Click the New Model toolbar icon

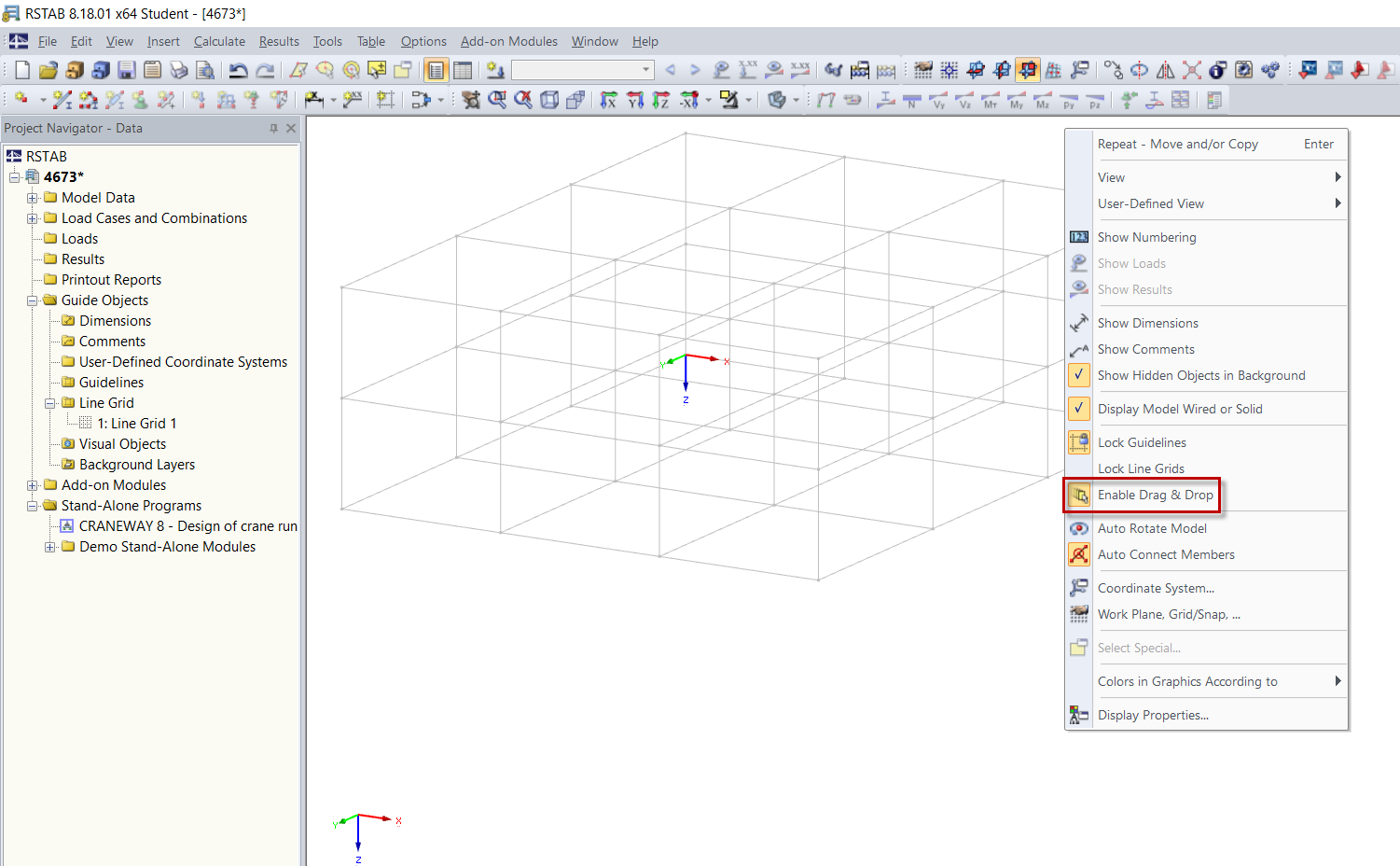click(x=22, y=70)
